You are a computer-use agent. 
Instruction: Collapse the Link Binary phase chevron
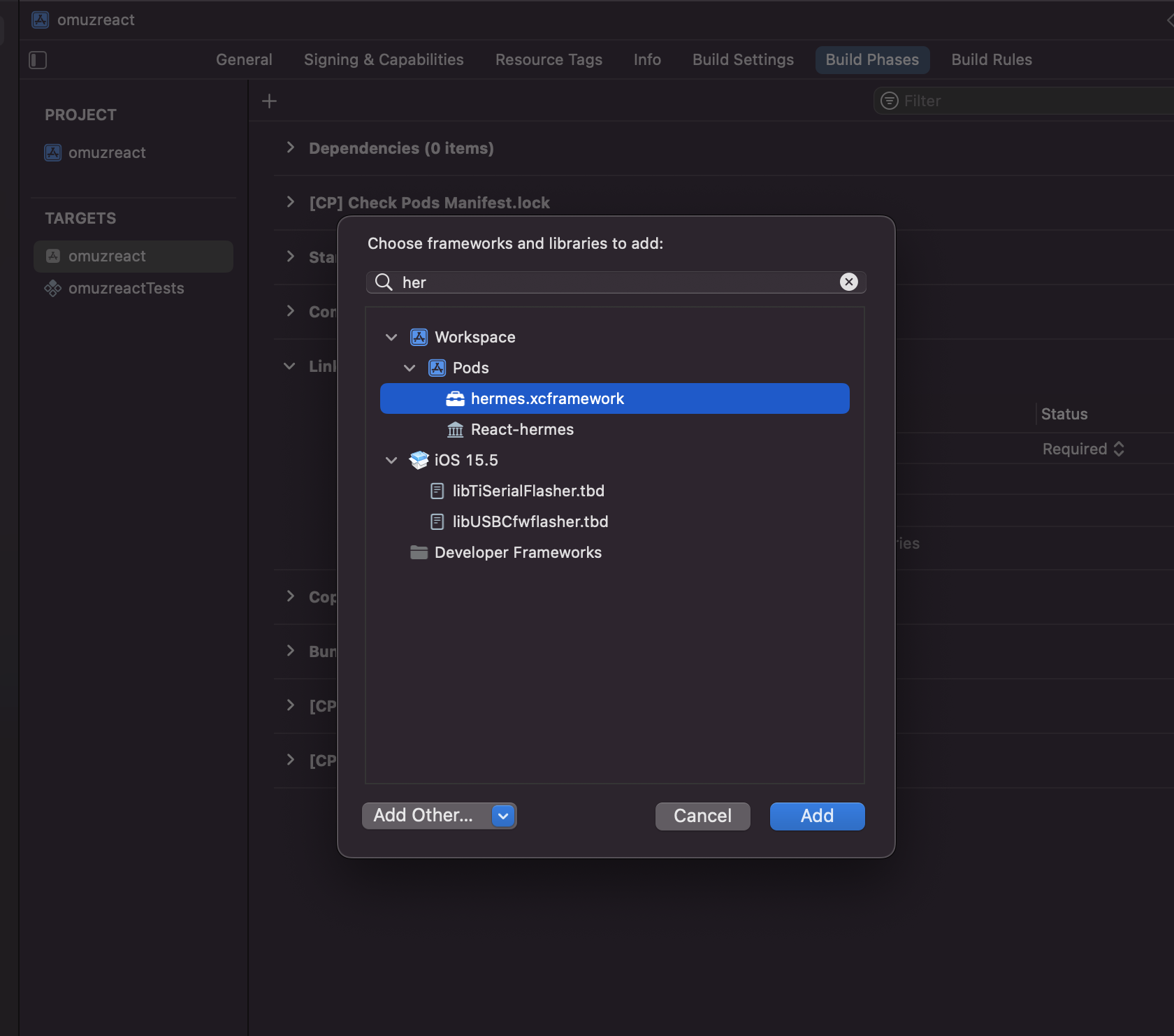tap(289, 366)
